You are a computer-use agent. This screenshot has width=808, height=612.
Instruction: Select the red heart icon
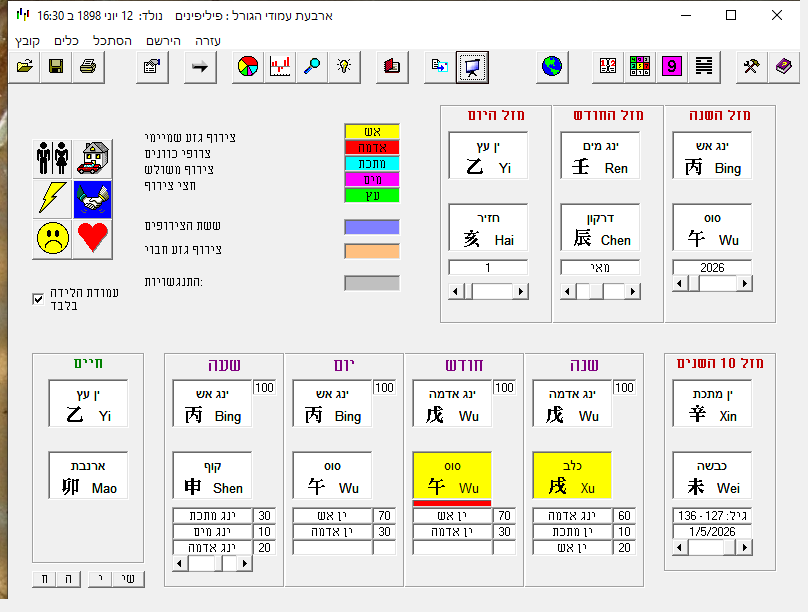point(93,237)
